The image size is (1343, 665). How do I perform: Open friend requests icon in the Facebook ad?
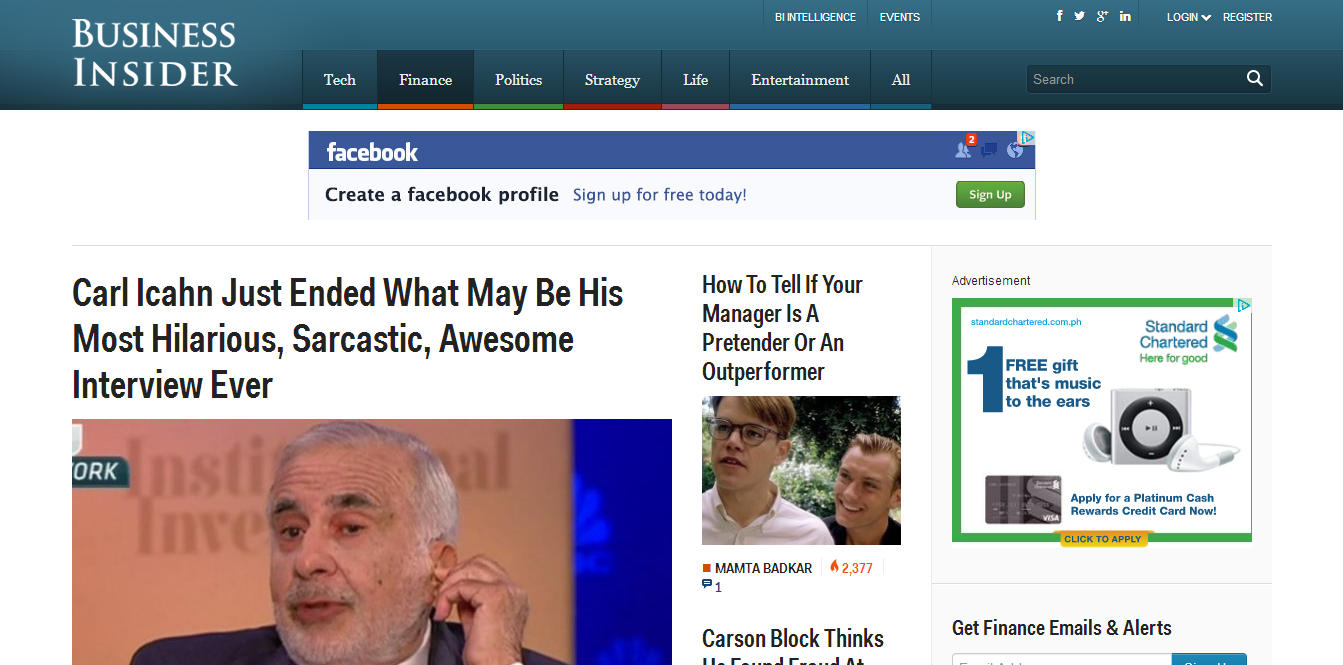coord(963,151)
